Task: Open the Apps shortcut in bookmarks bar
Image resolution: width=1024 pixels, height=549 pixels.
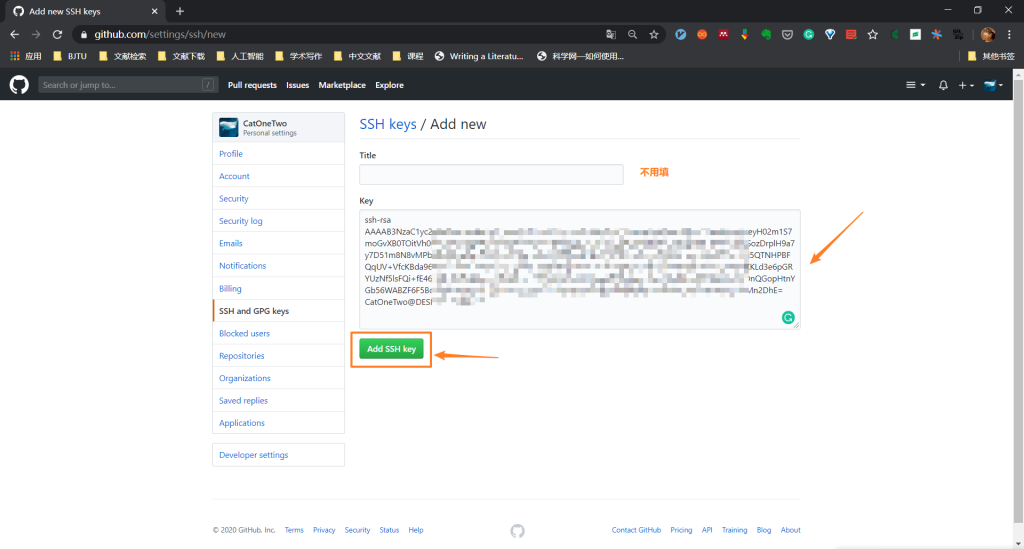Action: 25,56
